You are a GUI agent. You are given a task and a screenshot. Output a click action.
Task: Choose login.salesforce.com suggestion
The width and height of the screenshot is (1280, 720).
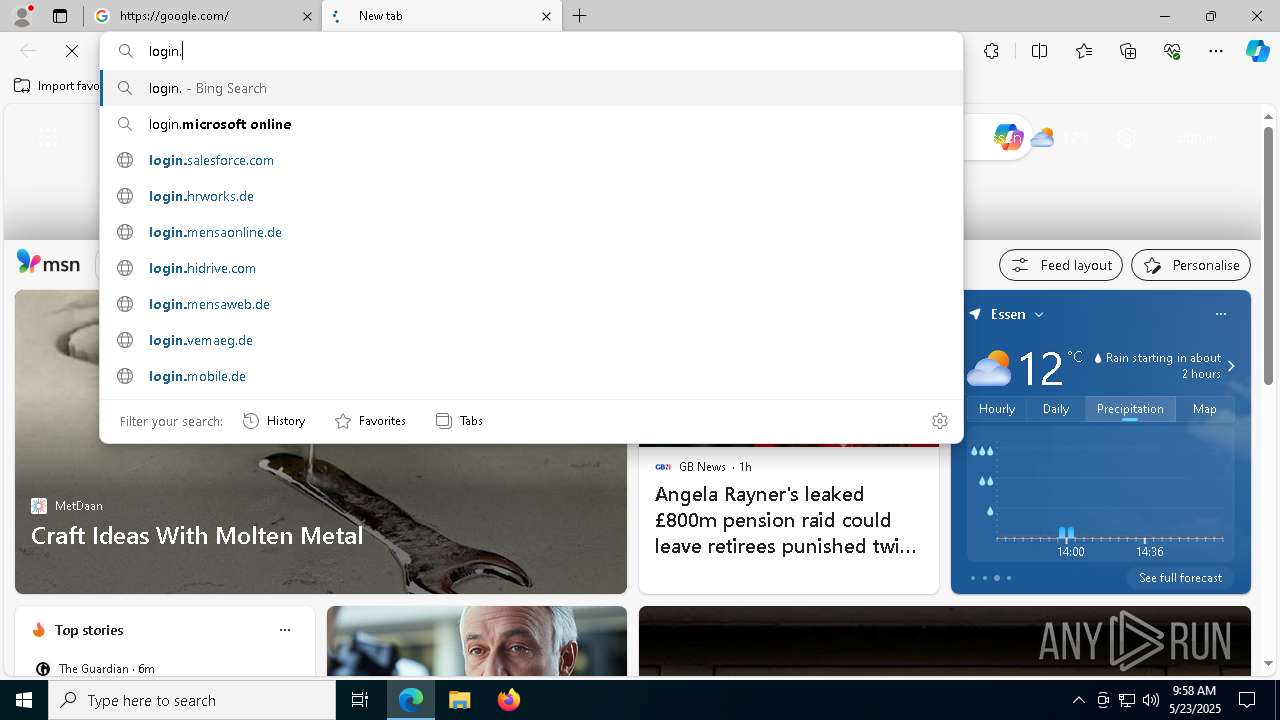click(532, 160)
